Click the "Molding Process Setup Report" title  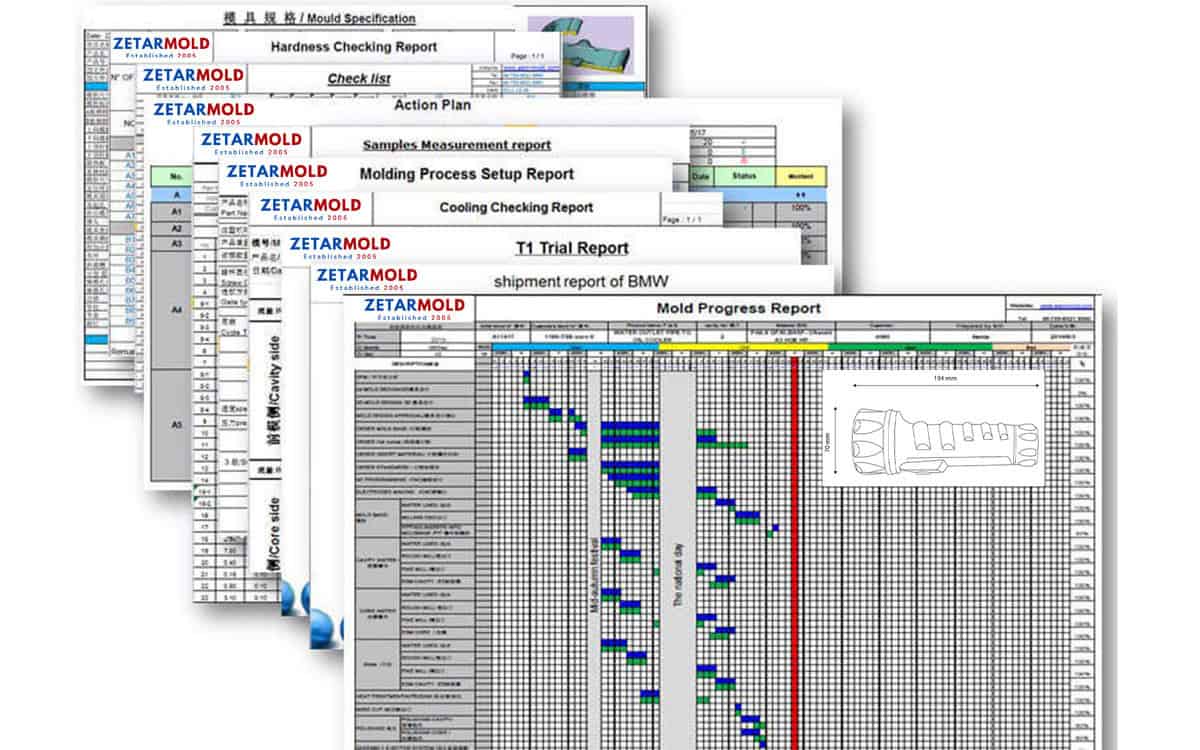pyautogui.click(x=466, y=174)
